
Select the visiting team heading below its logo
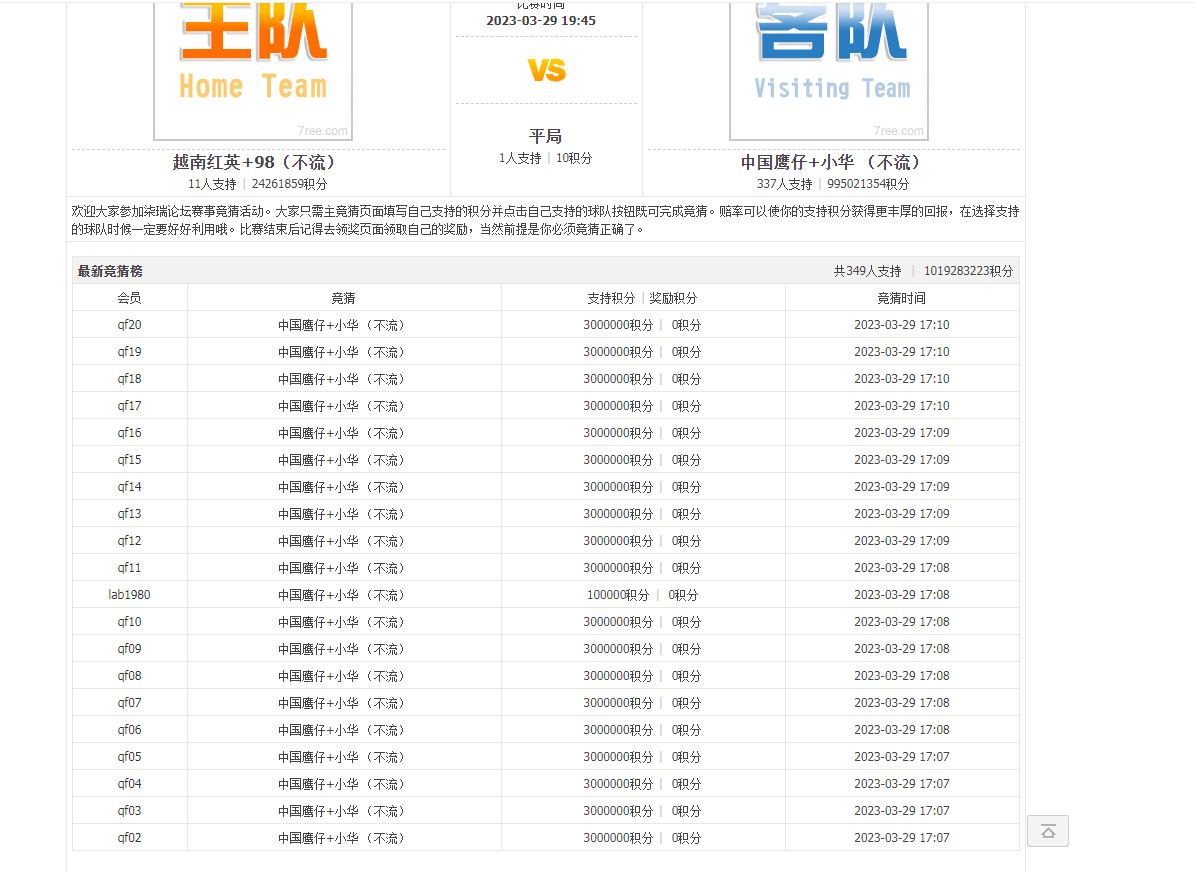(832, 162)
